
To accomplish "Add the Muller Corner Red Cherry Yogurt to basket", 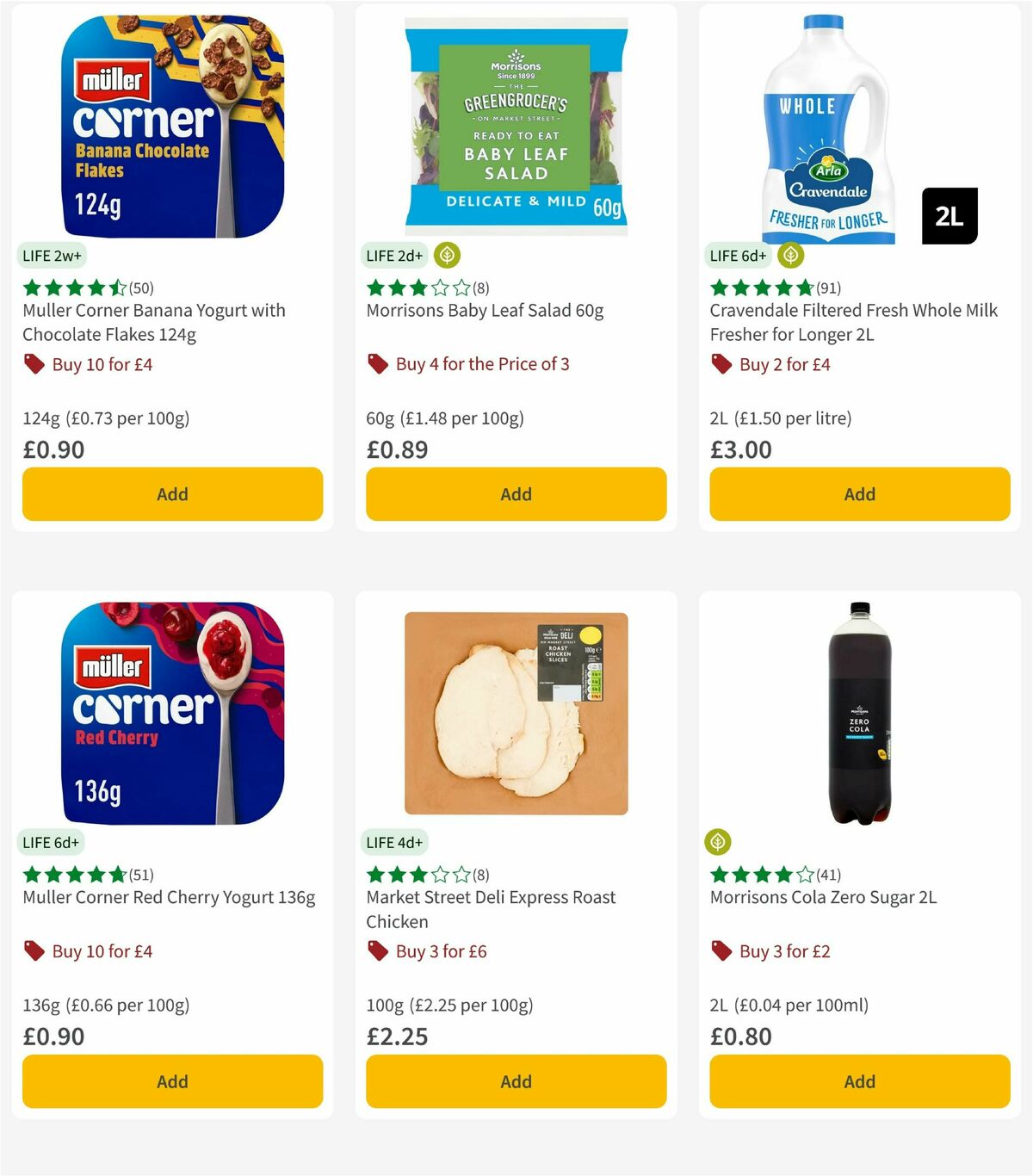I will click(x=171, y=1081).
